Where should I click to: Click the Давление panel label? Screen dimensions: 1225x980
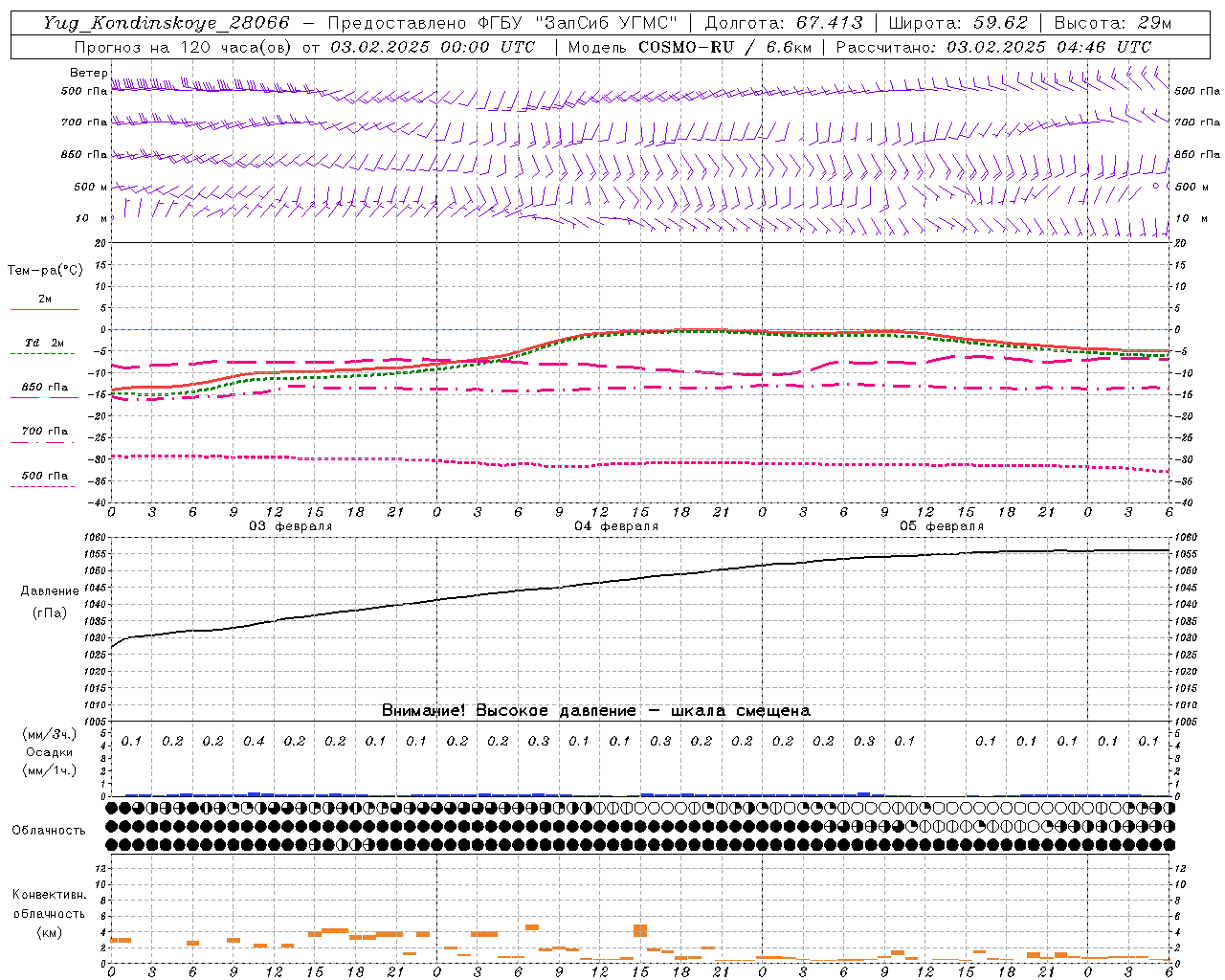click(x=50, y=591)
